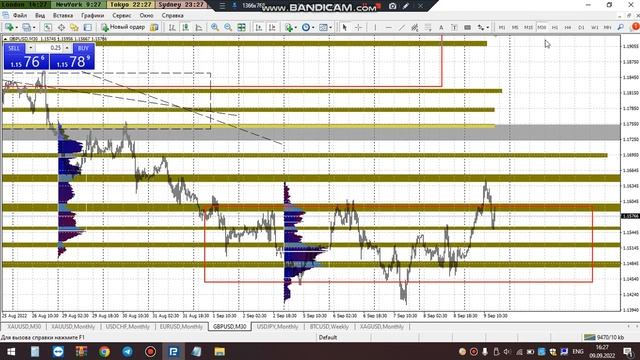Open the Файл menu
This screenshot has width=640, height=360.
click(20, 16)
